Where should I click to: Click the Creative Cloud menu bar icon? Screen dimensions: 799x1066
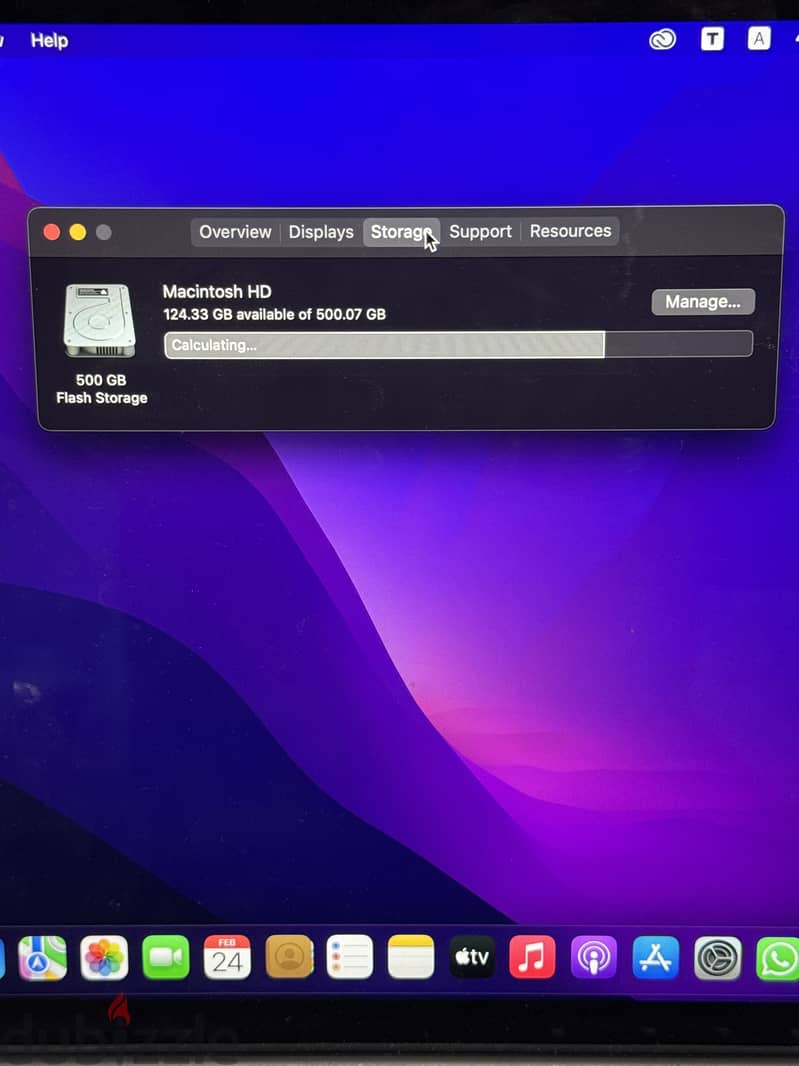[x=662, y=39]
